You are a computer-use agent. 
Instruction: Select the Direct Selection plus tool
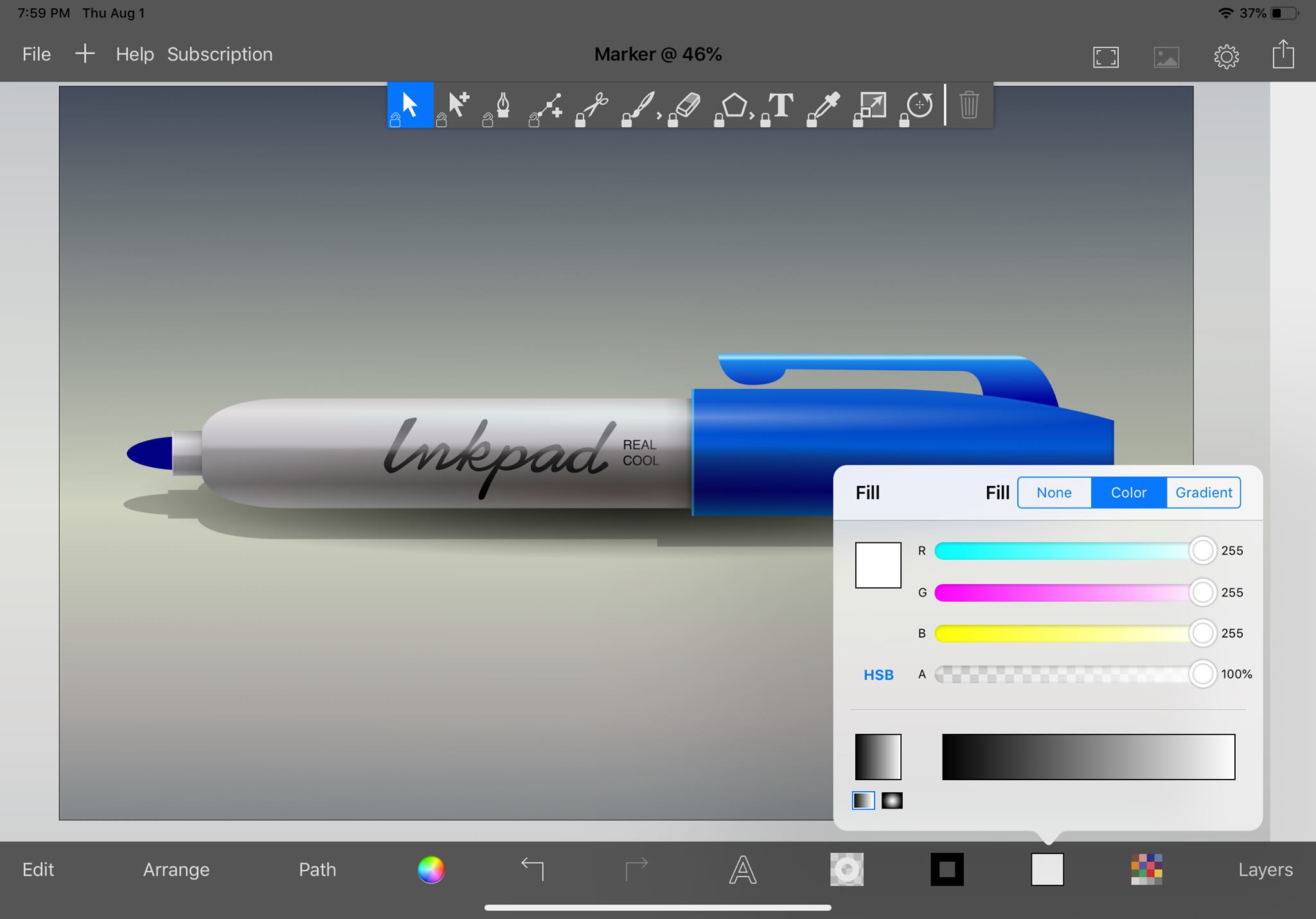459,103
